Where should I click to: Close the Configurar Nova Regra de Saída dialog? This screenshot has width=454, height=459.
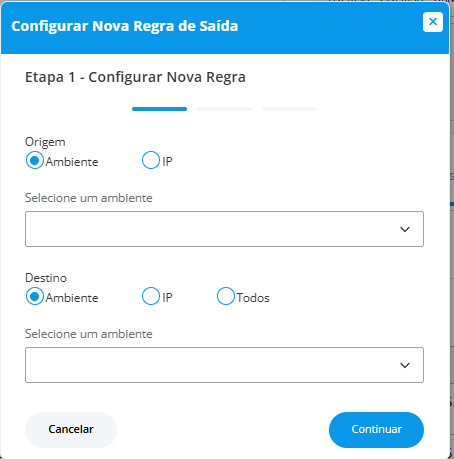click(433, 22)
